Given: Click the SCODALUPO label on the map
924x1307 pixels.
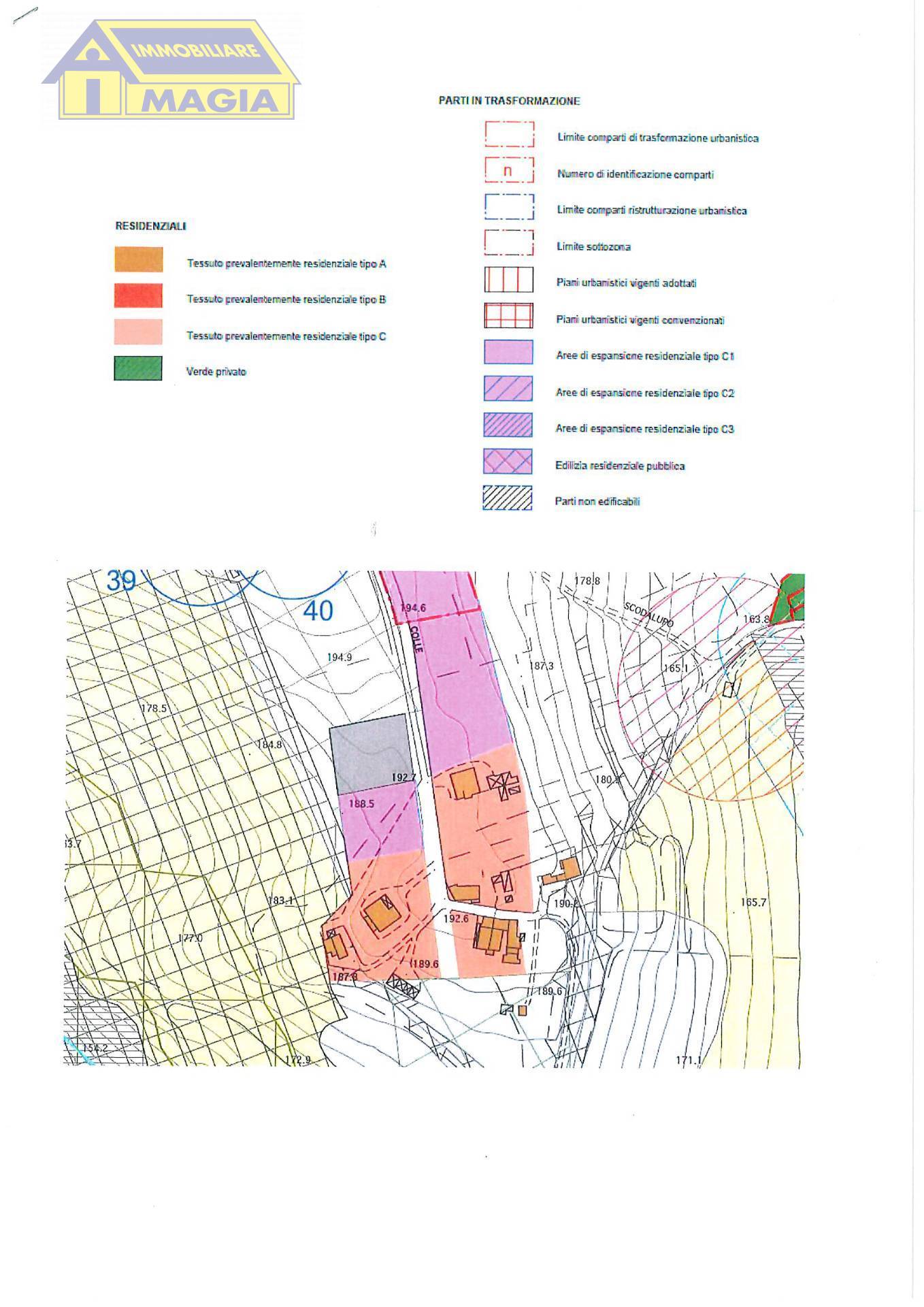Looking at the screenshot, I should [649, 614].
